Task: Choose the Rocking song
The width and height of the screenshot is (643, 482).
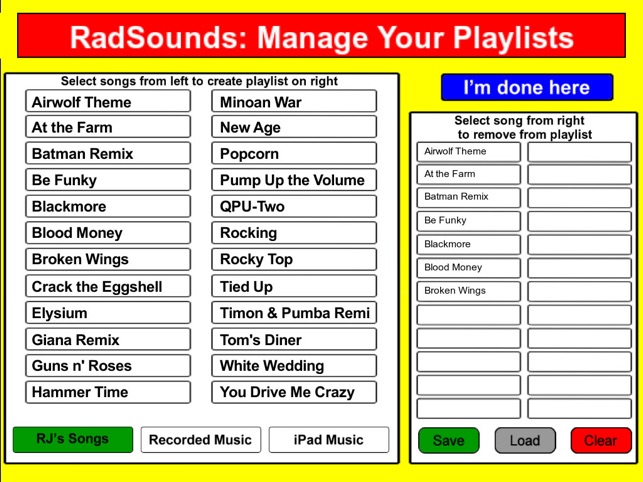Action: click(x=294, y=233)
